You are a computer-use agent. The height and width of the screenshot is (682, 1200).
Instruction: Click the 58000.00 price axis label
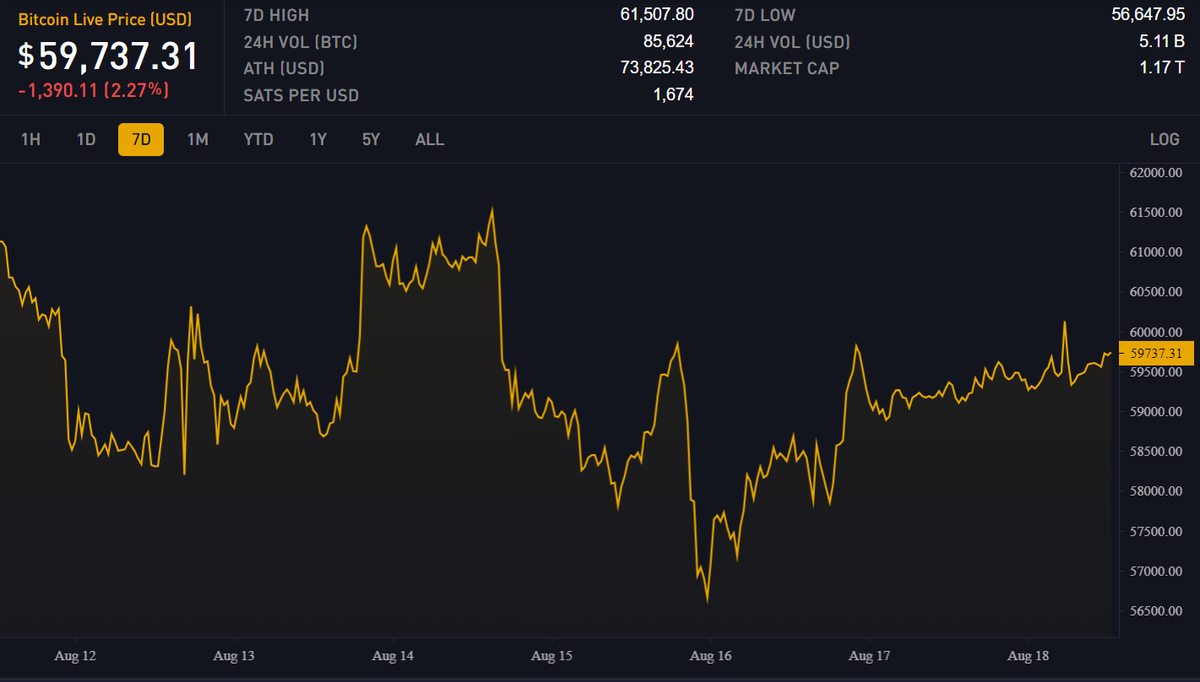[x=1156, y=492]
